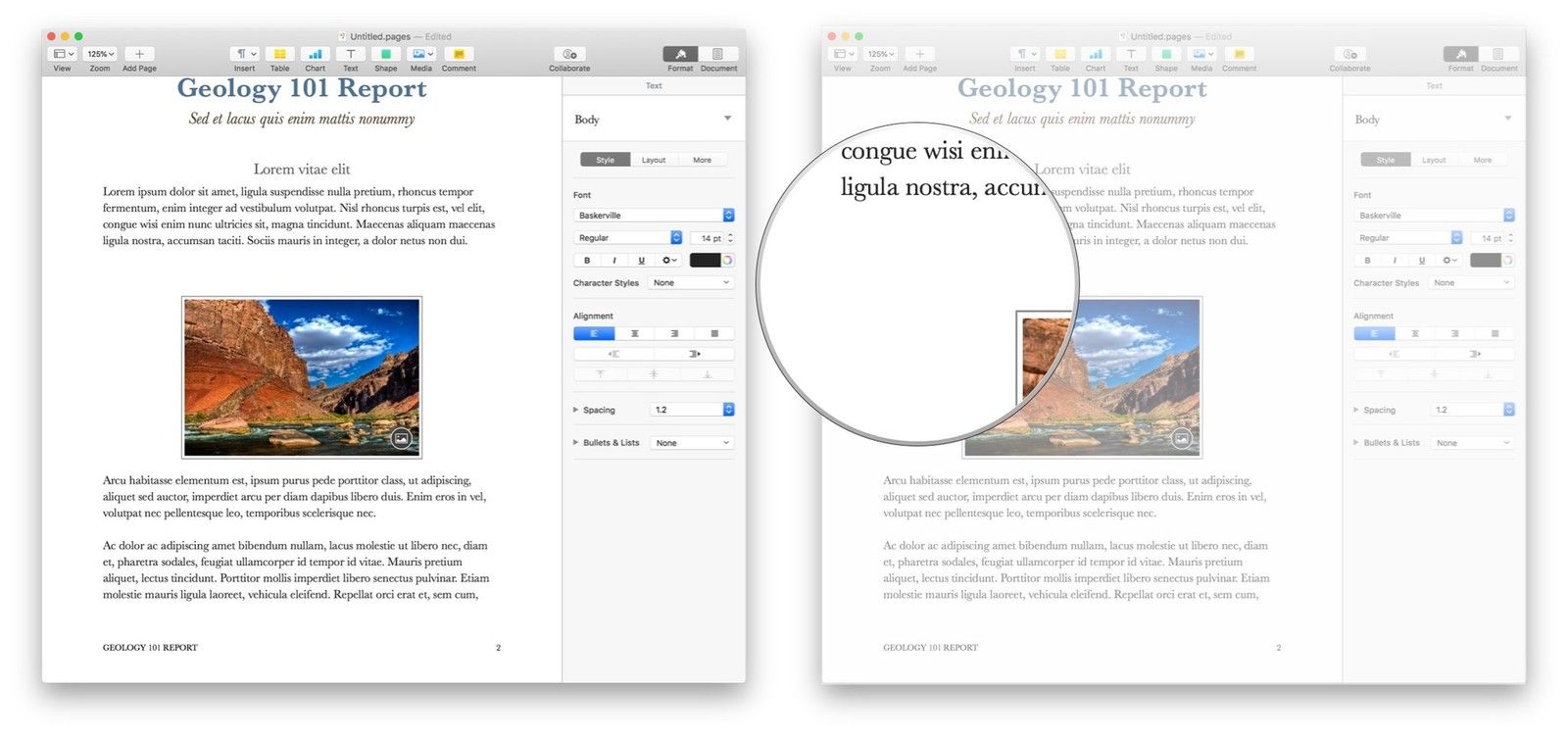The image size is (1568, 737).
Task: Toggle underline in the undimmed left format panel
Action: coord(642,261)
